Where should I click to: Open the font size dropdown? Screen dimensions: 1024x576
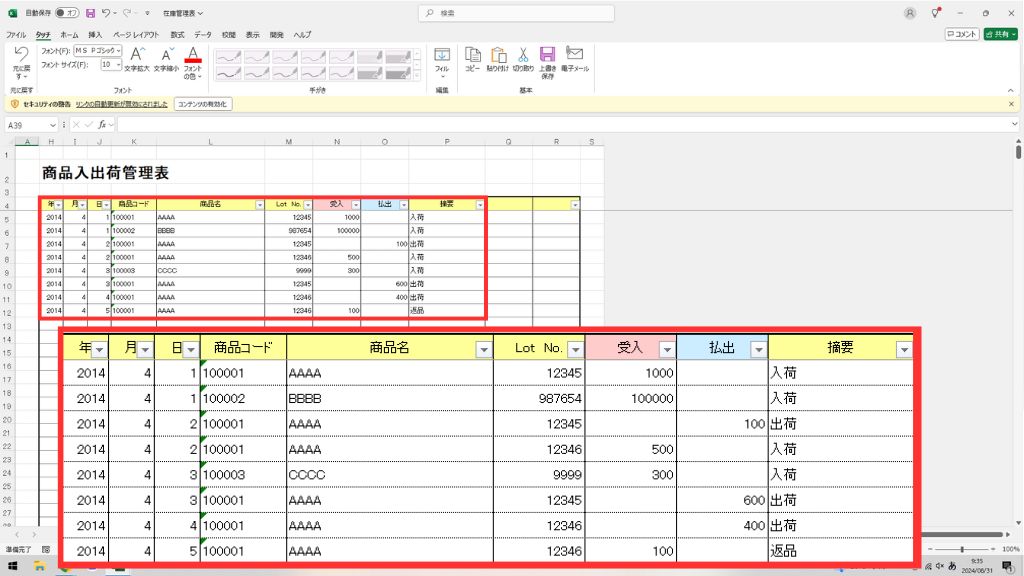[118, 64]
